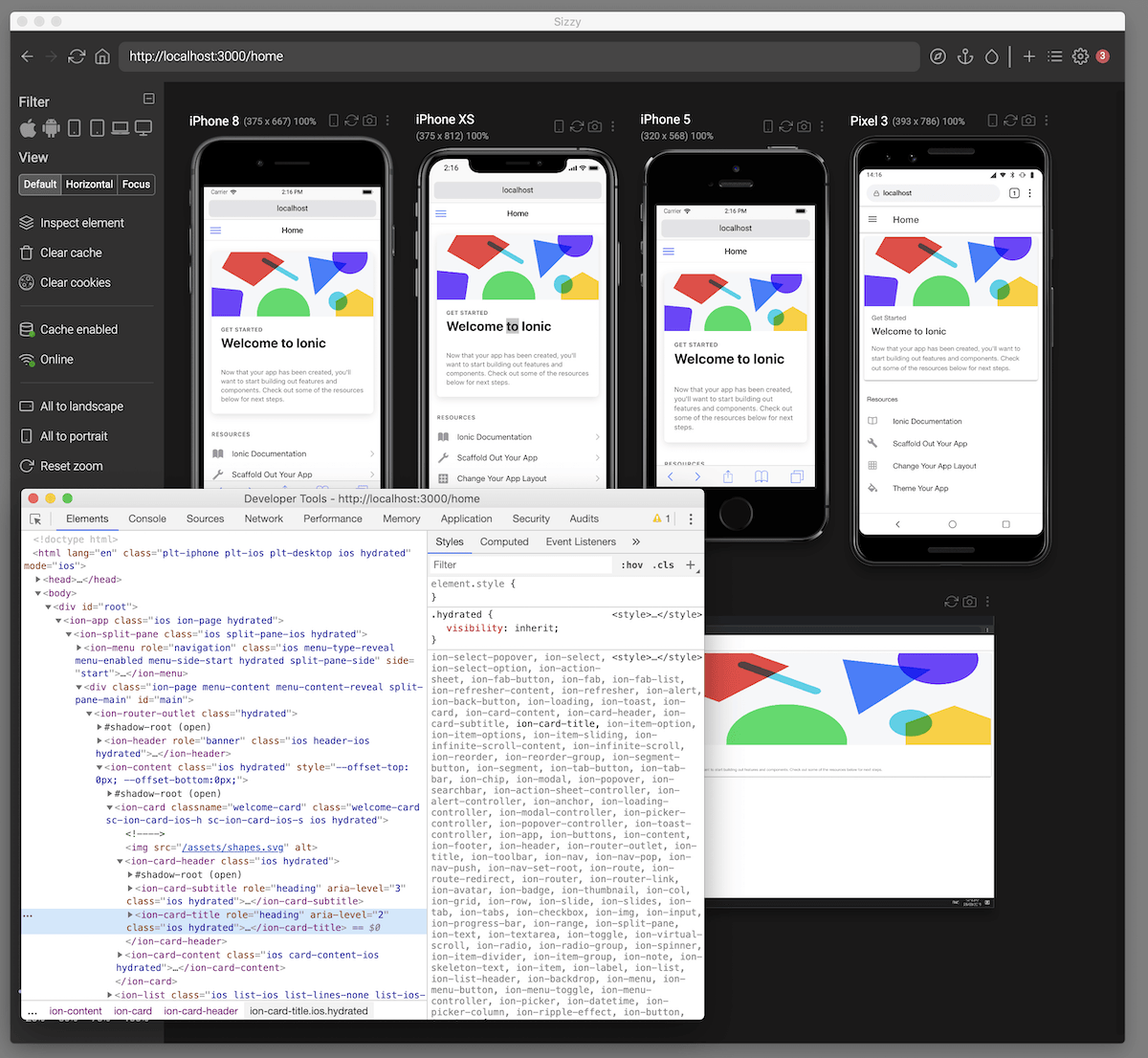Collapse the Filter sidebar section
1148x1058 pixels.
(148, 99)
